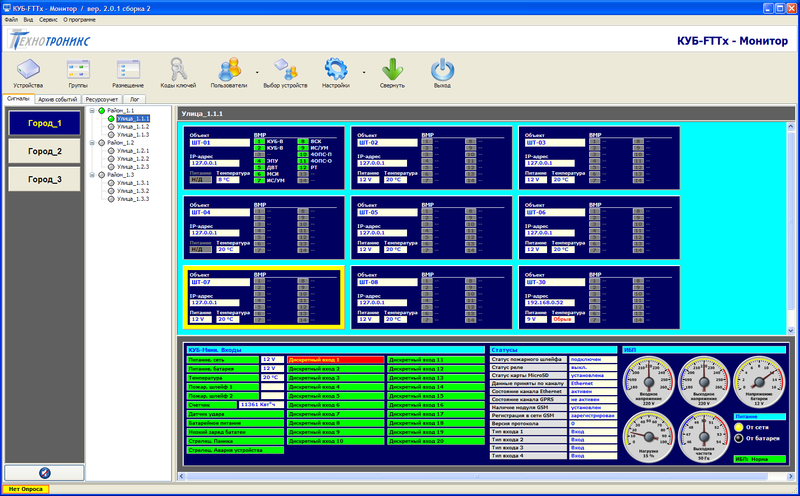800x496 pixels.
Task: Open the Пользователи users icon
Action: pos(229,69)
